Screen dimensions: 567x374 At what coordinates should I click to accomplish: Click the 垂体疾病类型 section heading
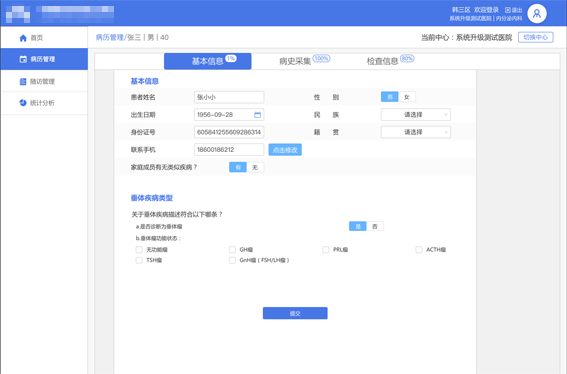click(152, 198)
